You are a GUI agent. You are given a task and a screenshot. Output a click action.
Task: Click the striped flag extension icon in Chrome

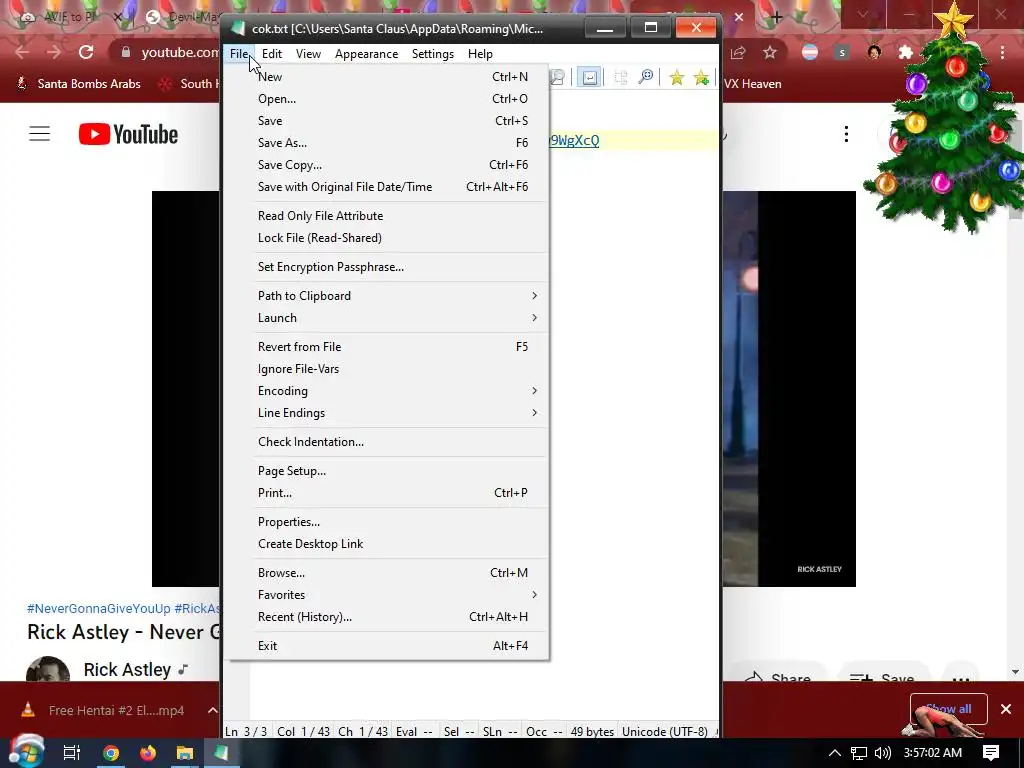[x=810, y=53]
